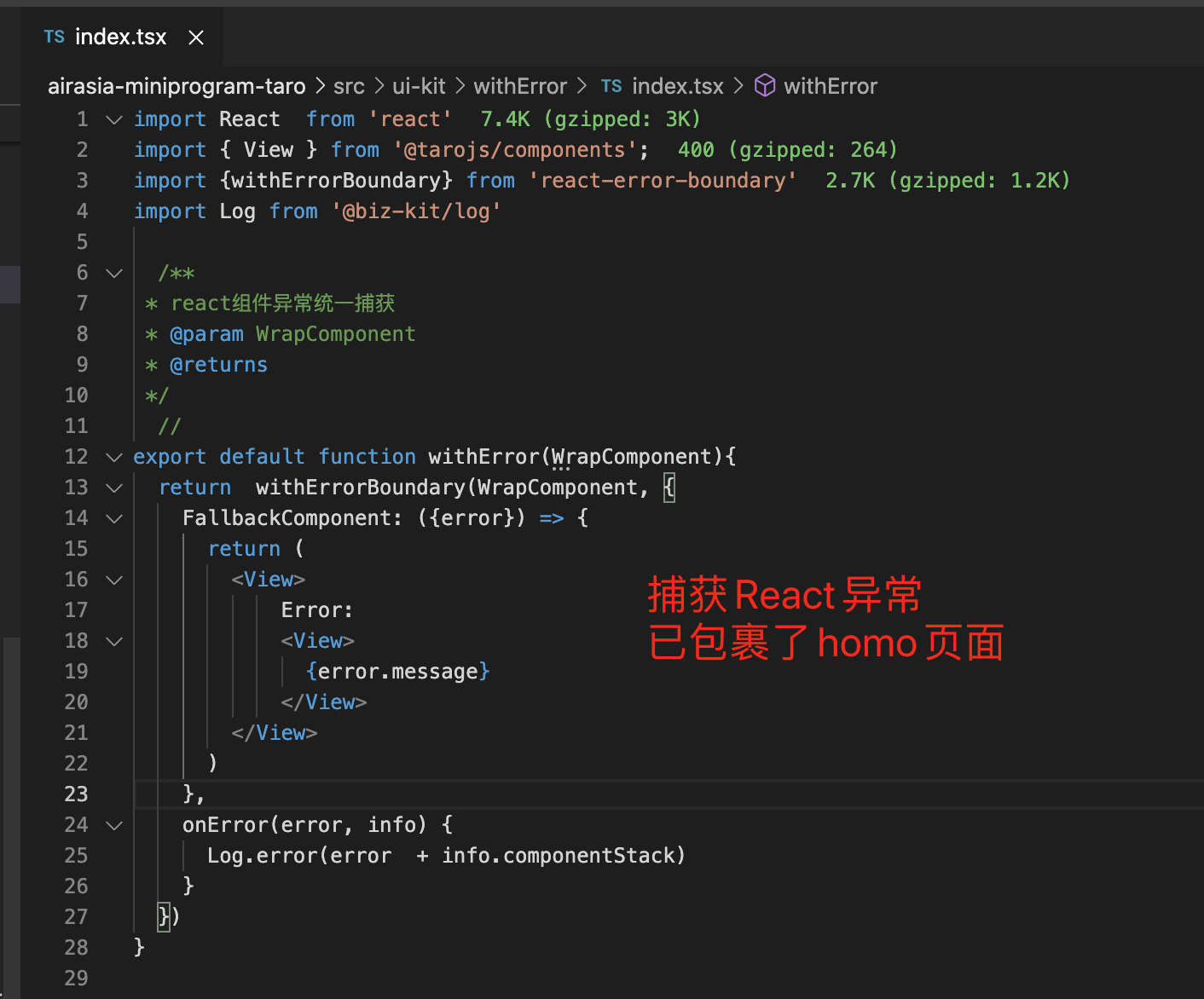Click the TS file icon in breadcrumb

pyautogui.click(x=611, y=86)
